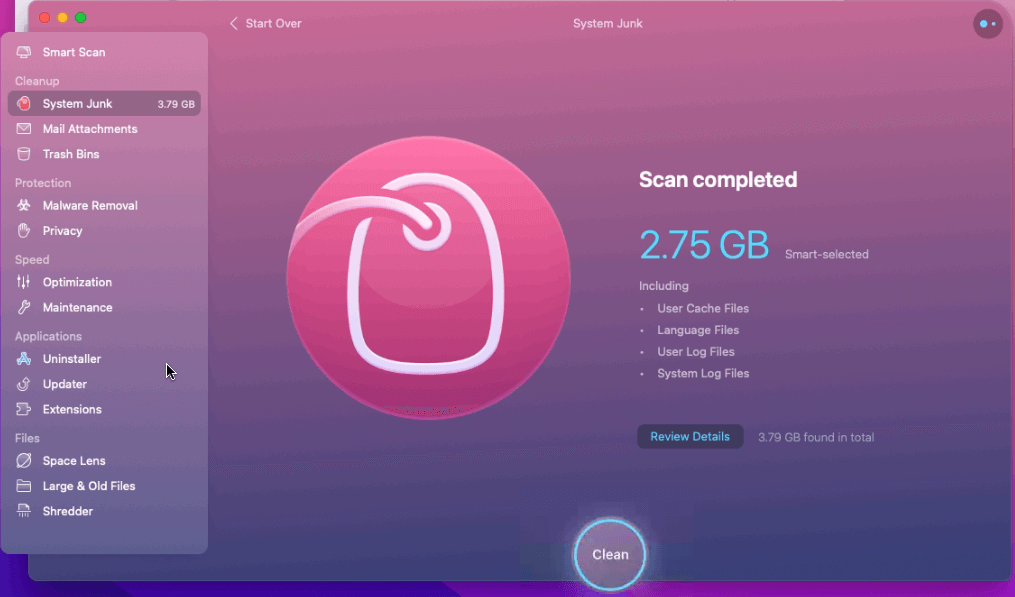This screenshot has width=1015, height=597.
Task: Click the System Junk red icon
Action: (23, 104)
